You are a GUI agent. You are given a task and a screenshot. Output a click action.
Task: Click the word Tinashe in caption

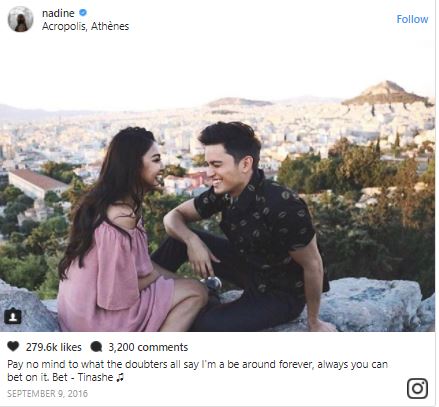(95, 377)
